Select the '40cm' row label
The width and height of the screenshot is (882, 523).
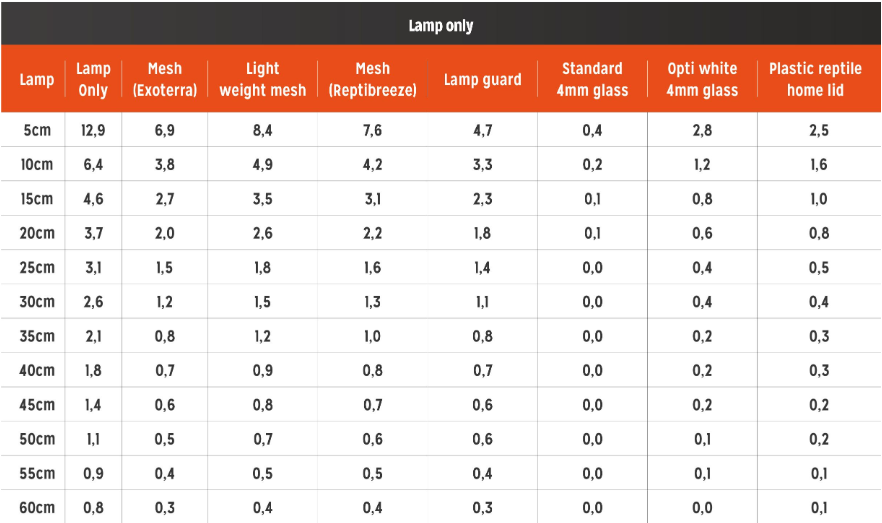37,371
